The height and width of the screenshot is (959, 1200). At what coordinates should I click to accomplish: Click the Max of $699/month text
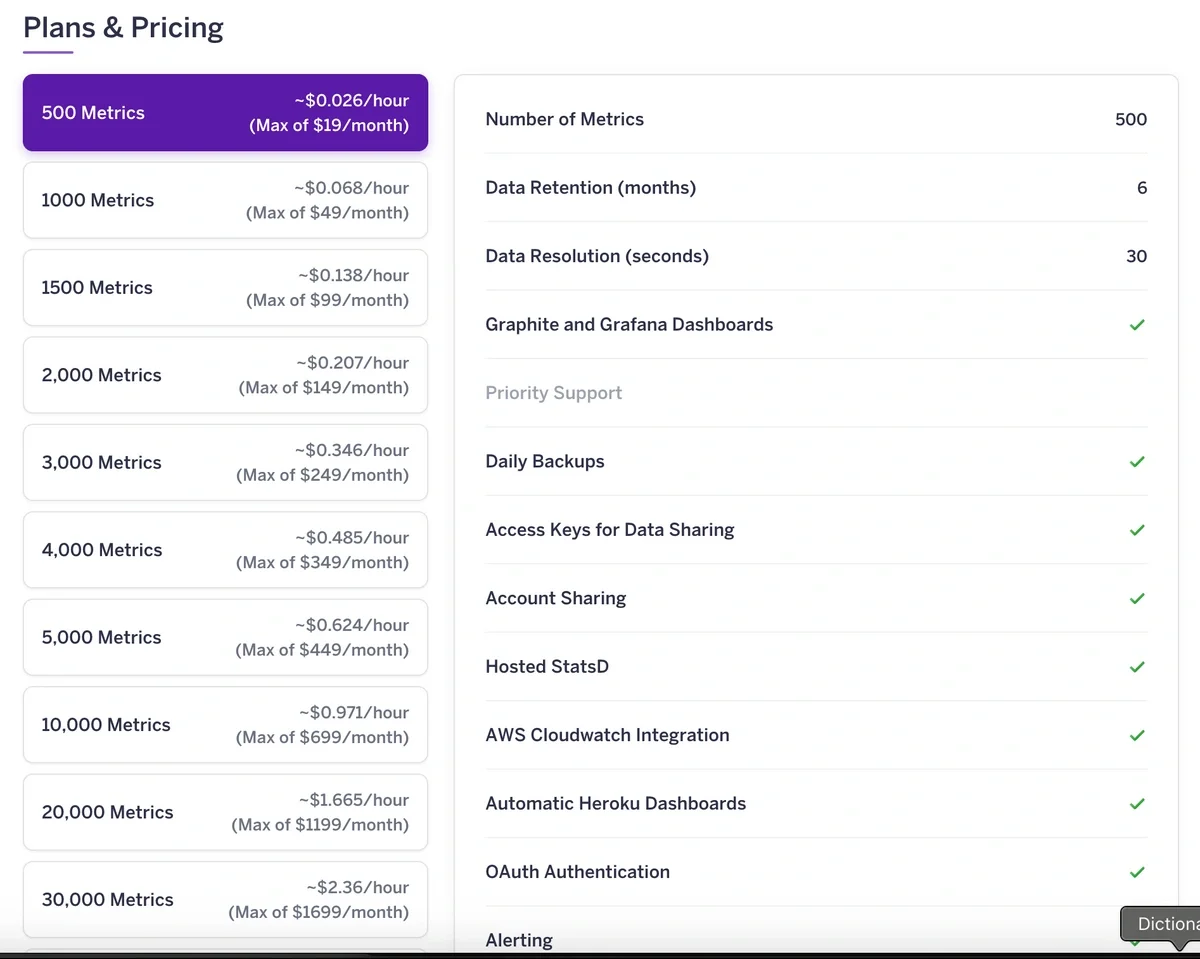[x=323, y=738]
